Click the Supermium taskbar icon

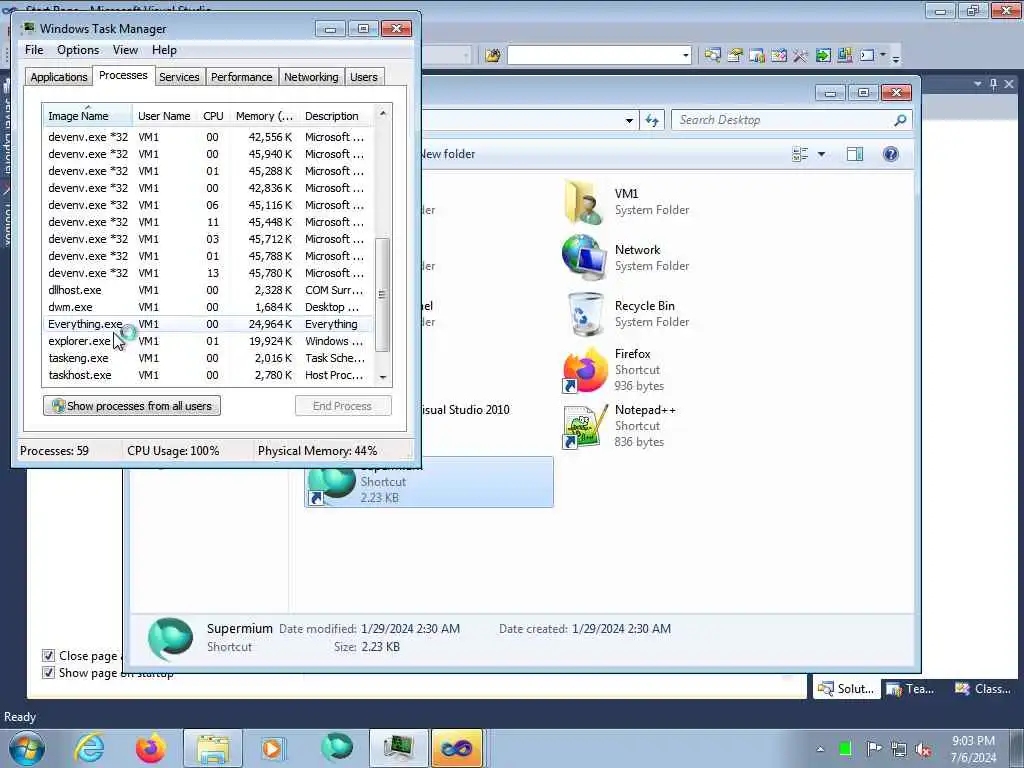point(336,748)
